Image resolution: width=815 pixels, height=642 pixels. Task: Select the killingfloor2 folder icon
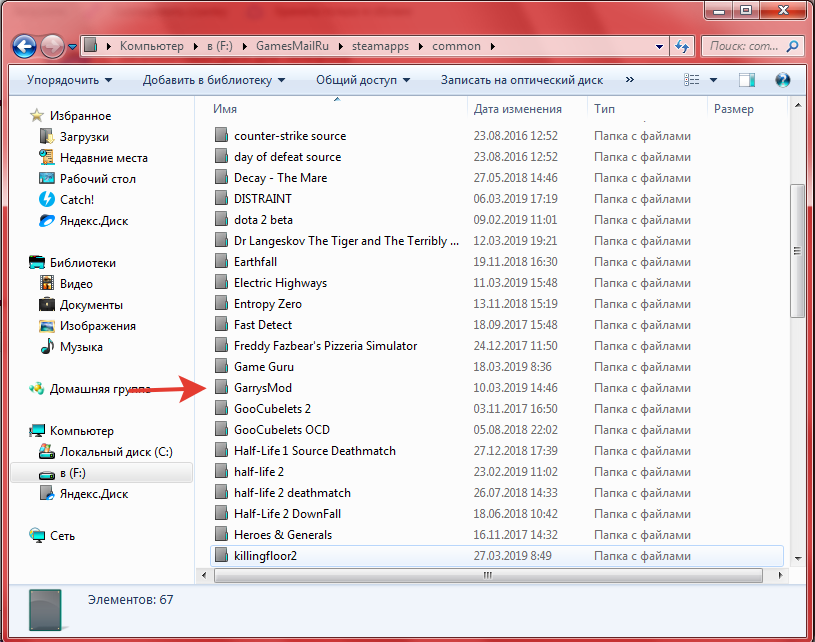tap(221, 555)
